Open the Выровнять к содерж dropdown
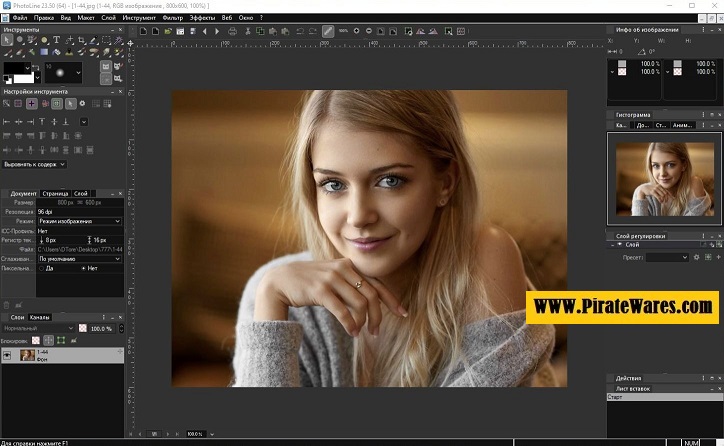Image resolution: width=724 pixels, height=446 pixels. click(35, 164)
